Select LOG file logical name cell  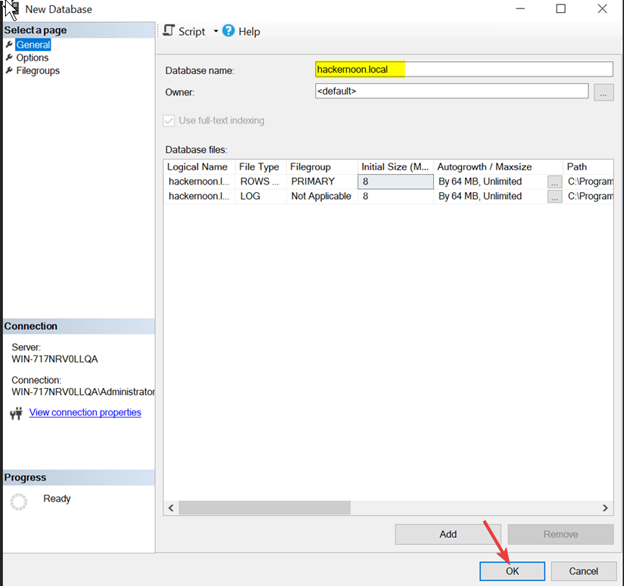point(199,196)
